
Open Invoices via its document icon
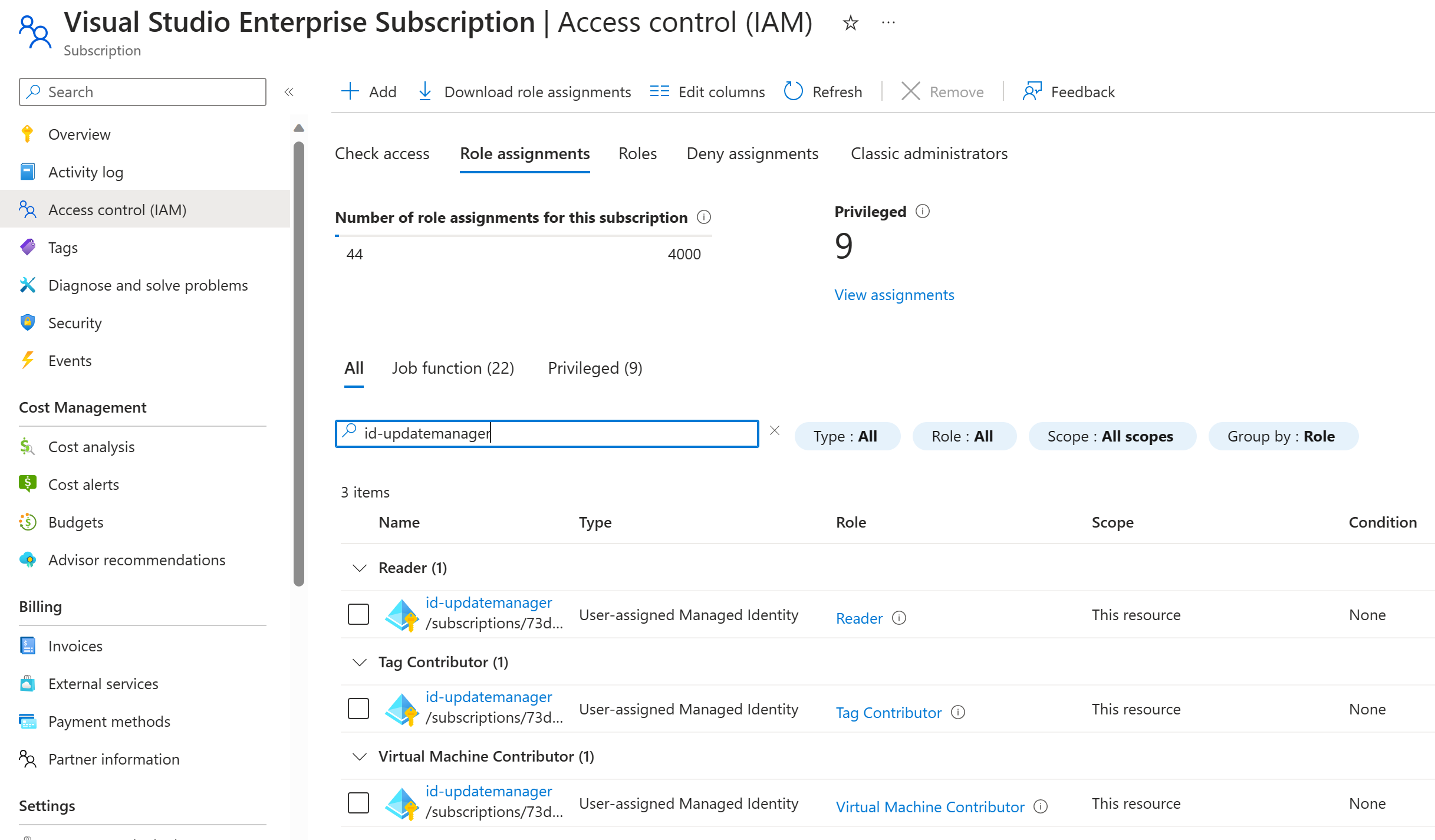[27, 645]
